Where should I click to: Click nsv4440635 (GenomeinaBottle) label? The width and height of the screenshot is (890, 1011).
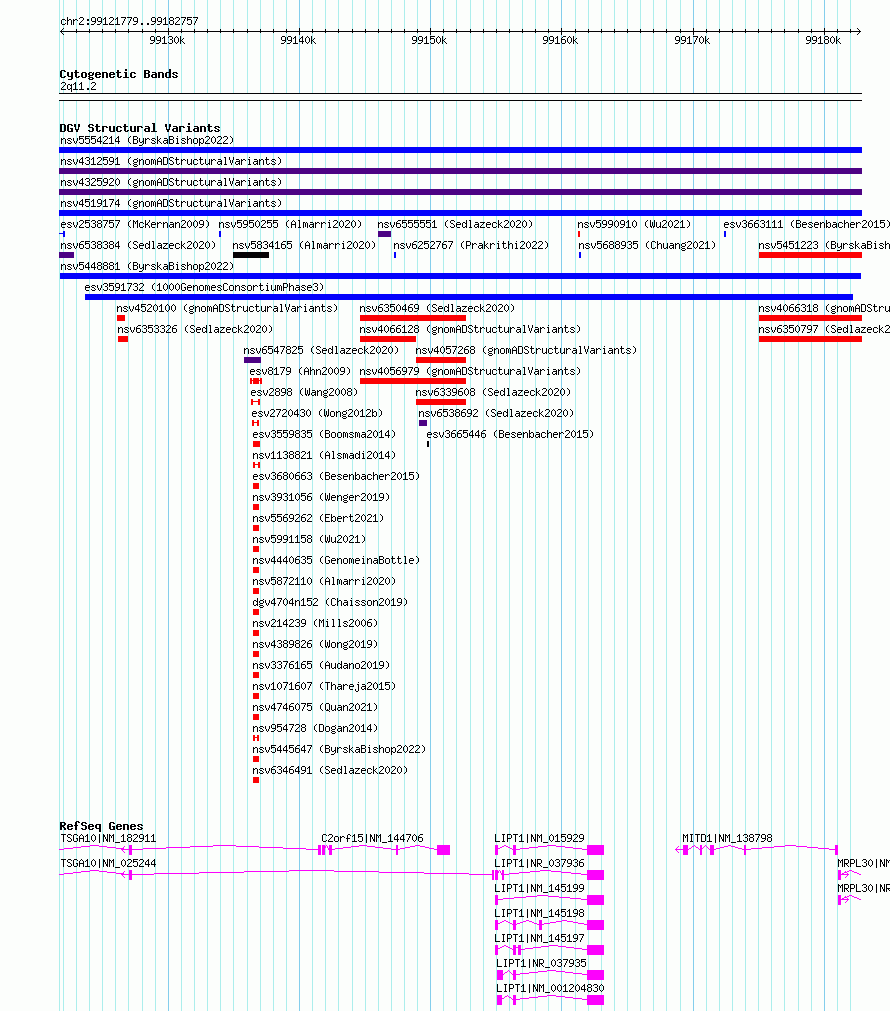tap(336, 560)
